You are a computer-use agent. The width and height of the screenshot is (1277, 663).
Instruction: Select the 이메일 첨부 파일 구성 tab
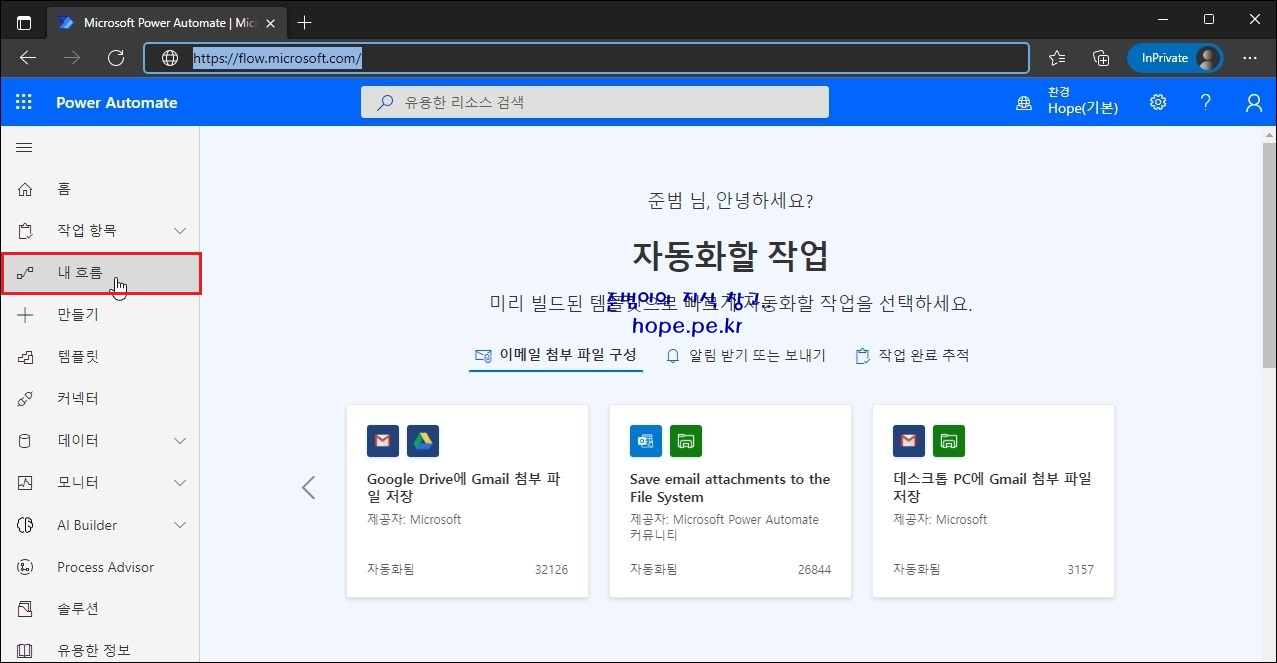(556, 355)
